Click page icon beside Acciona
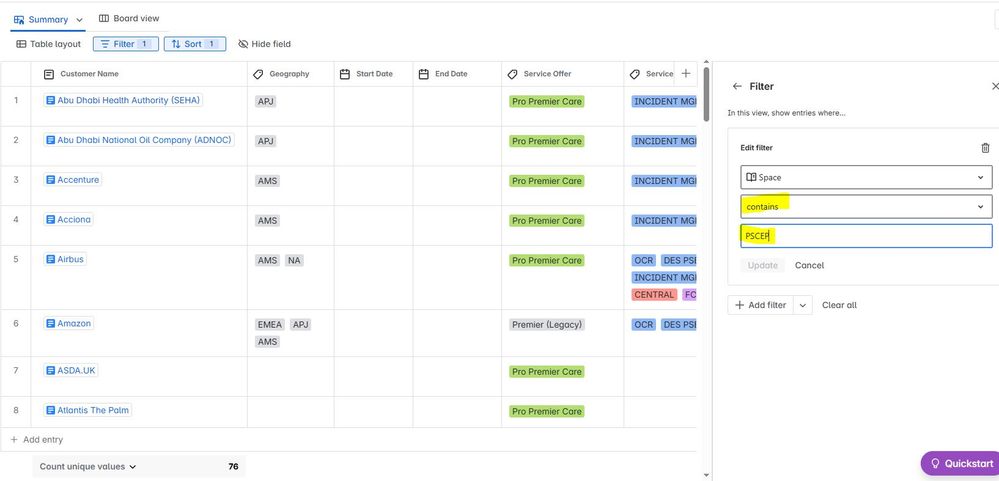The image size is (999, 481). (51, 220)
